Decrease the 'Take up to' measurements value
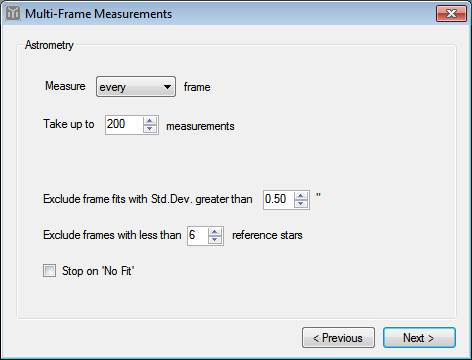Image resolution: width=472 pixels, height=360 pixels. (150, 129)
